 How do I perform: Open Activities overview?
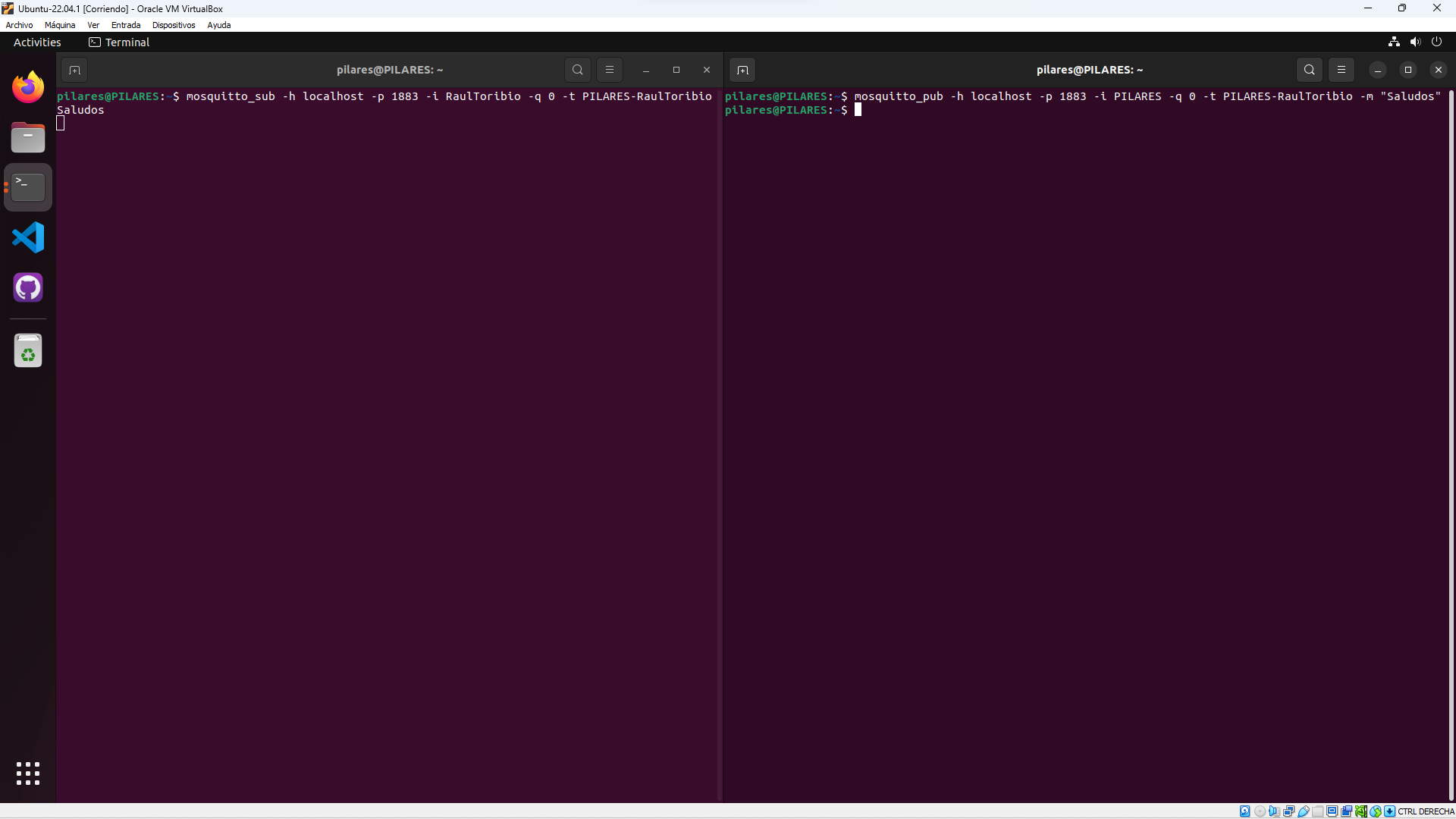(x=37, y=42)
